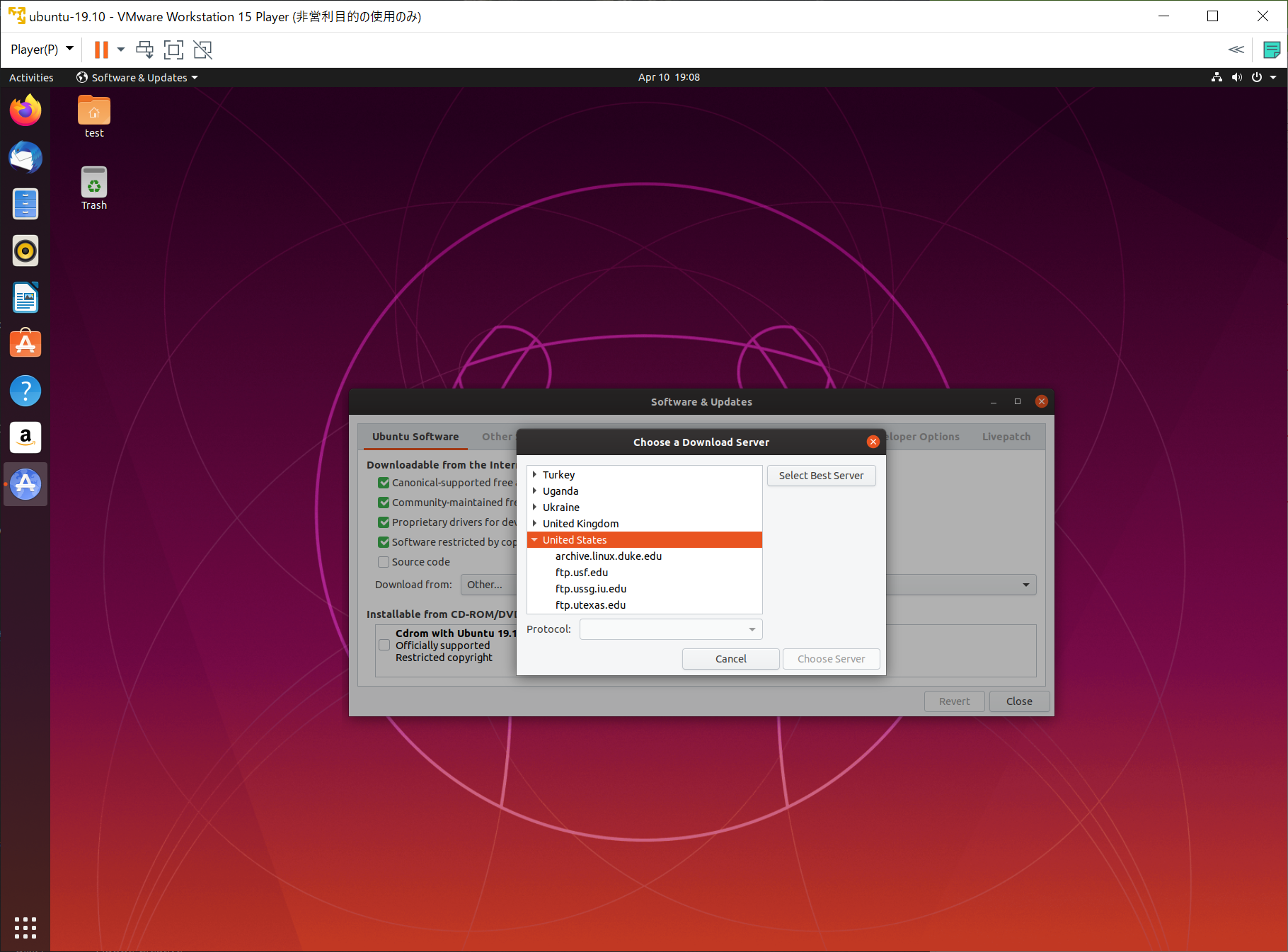This screenshot has height=952, width=1288.
Task: Expand the Ukraine server list
Action: point(535,507)
